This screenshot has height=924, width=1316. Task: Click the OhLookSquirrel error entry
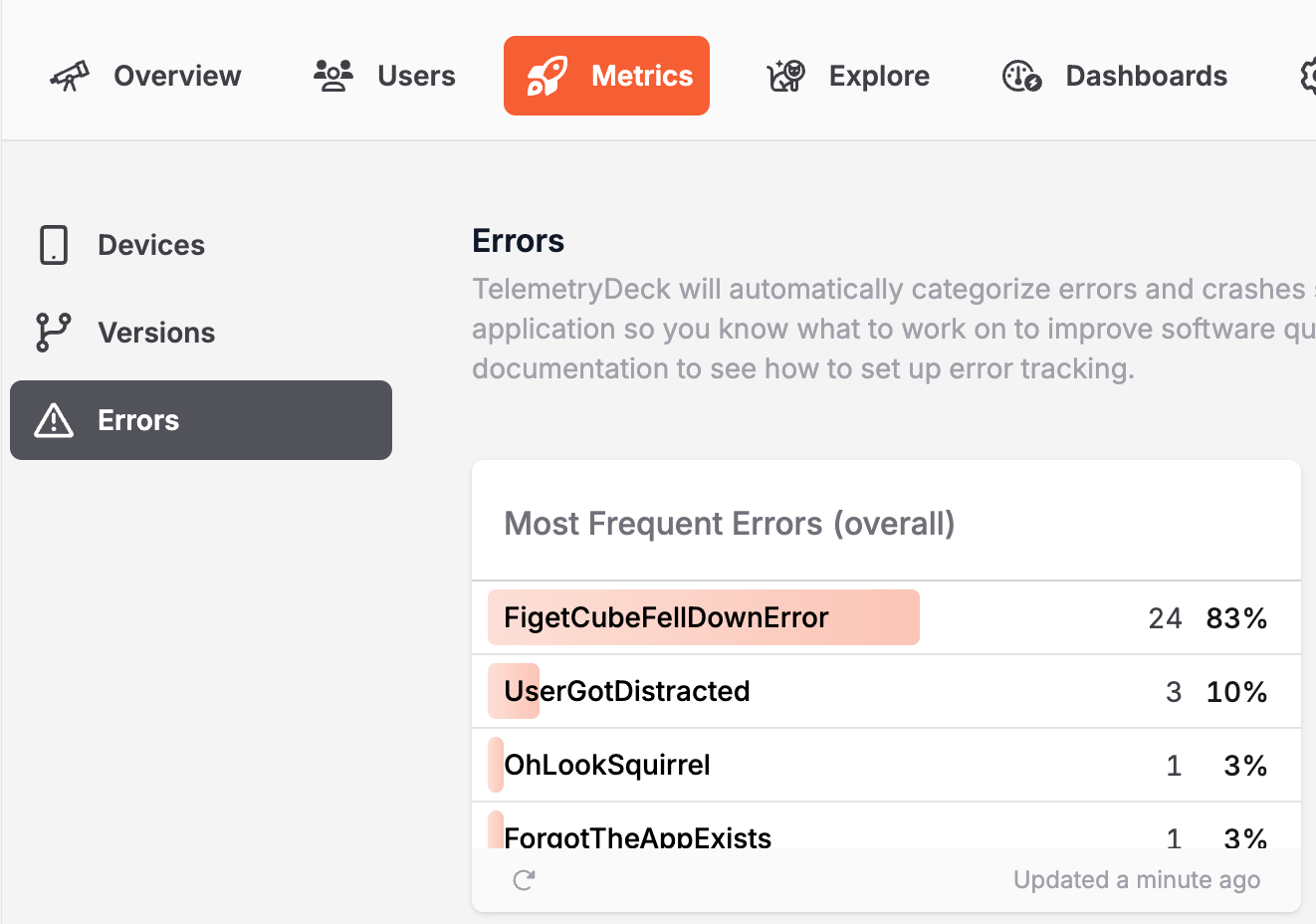tap(607, 765)
